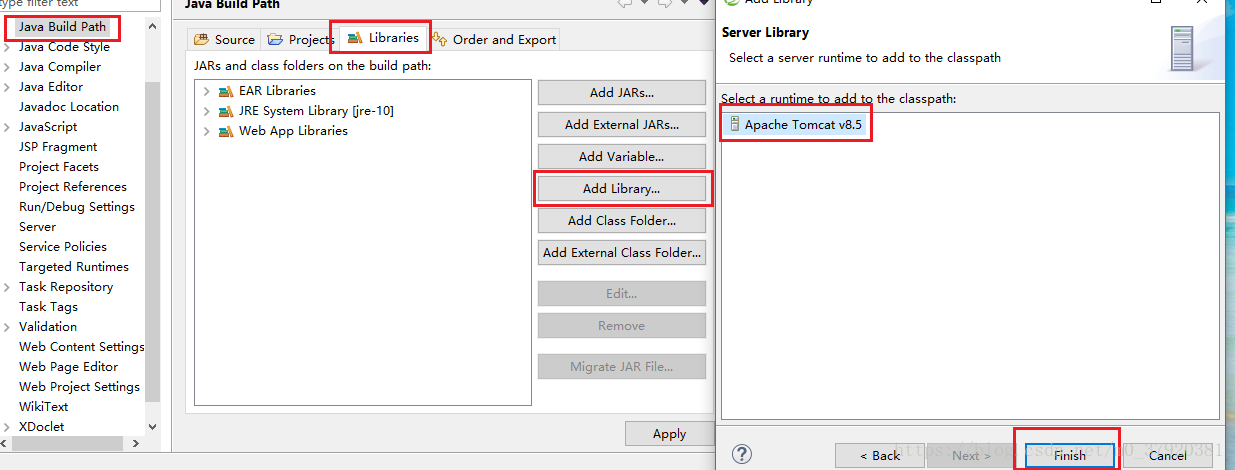The height and width of the screenshot is (470, 1235).
Task: Switch to the Source tab
Action: coord(225,40)
